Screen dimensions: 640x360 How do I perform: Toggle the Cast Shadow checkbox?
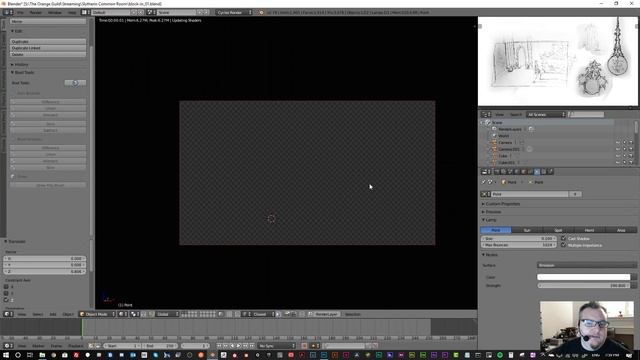564,238
